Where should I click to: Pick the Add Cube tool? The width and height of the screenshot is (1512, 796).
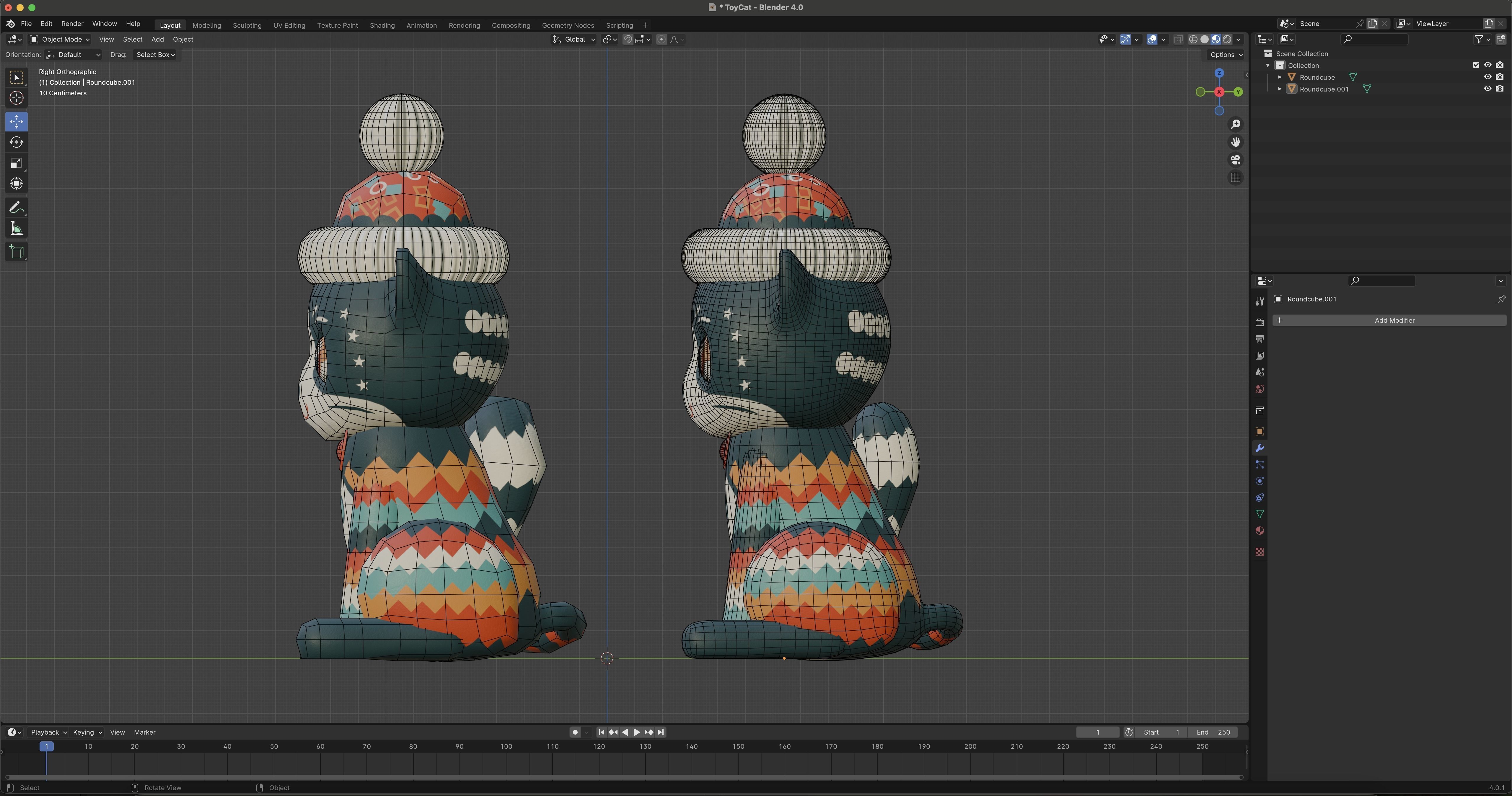coord(17,252)
